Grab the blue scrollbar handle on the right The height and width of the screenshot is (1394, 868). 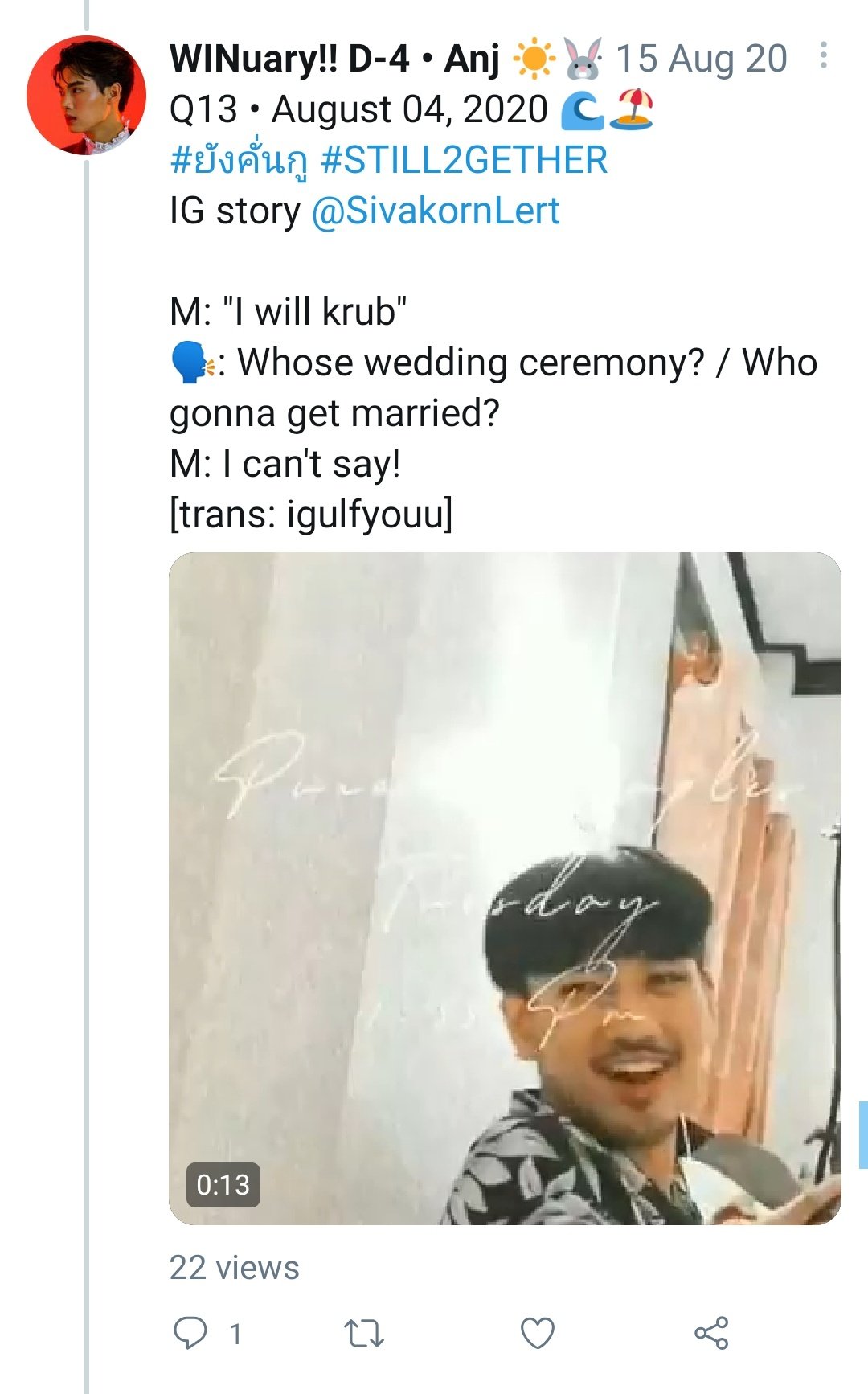pyautogui.click(x=863, y=1134)
